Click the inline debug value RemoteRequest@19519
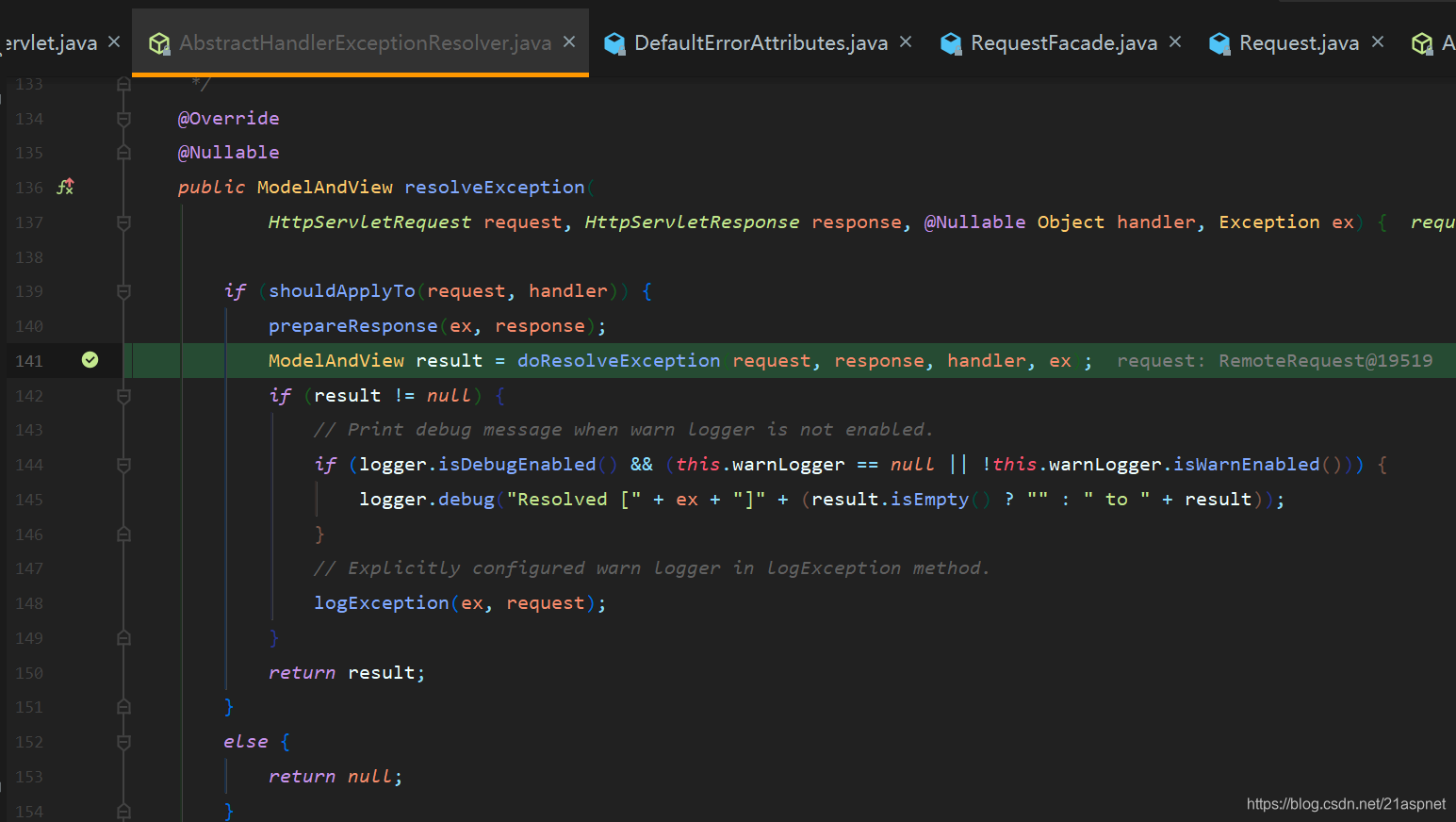 click(x=1326, y=361)
